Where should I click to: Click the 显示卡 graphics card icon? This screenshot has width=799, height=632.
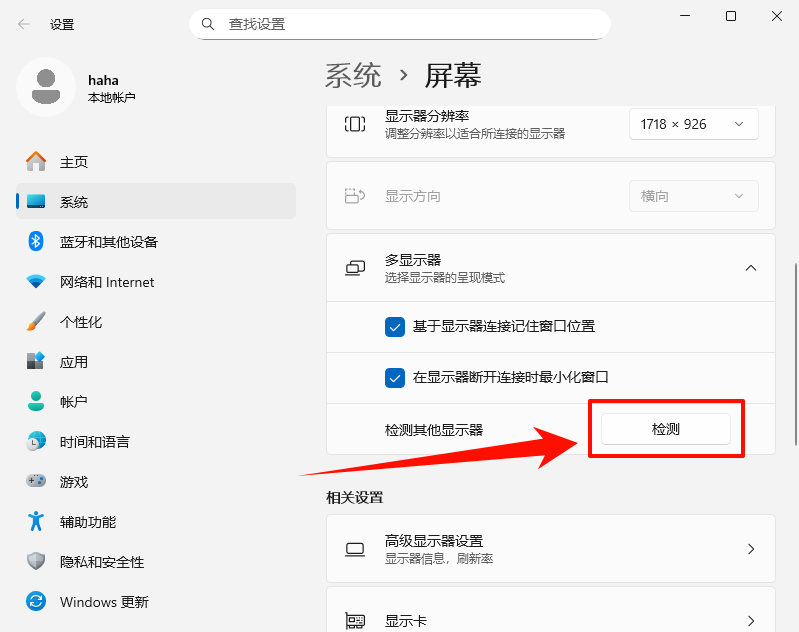pyautogui.click(x=355, y=621)
